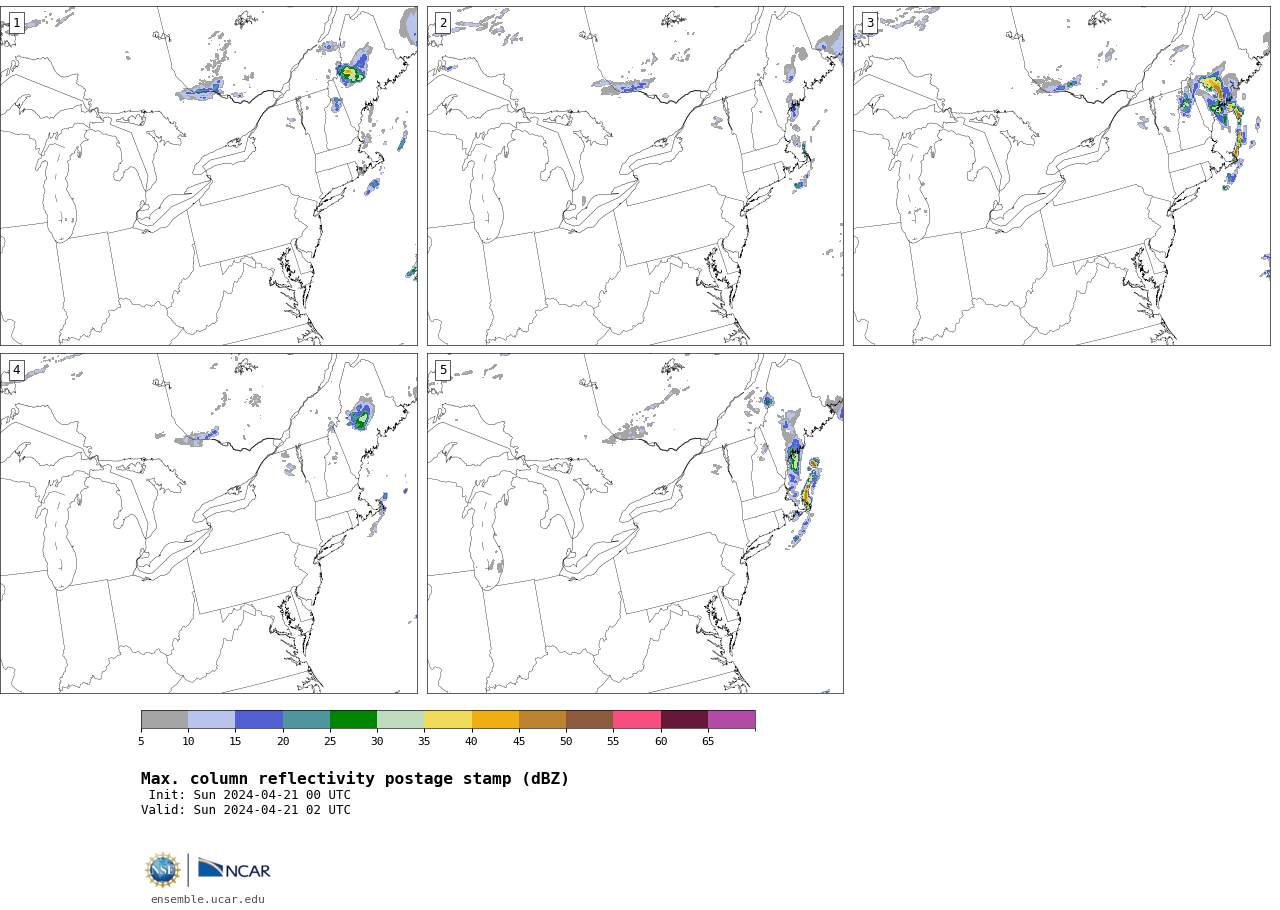Click the member number 4 label box
Screen dimensions: 1280x910
coord(16,370)
